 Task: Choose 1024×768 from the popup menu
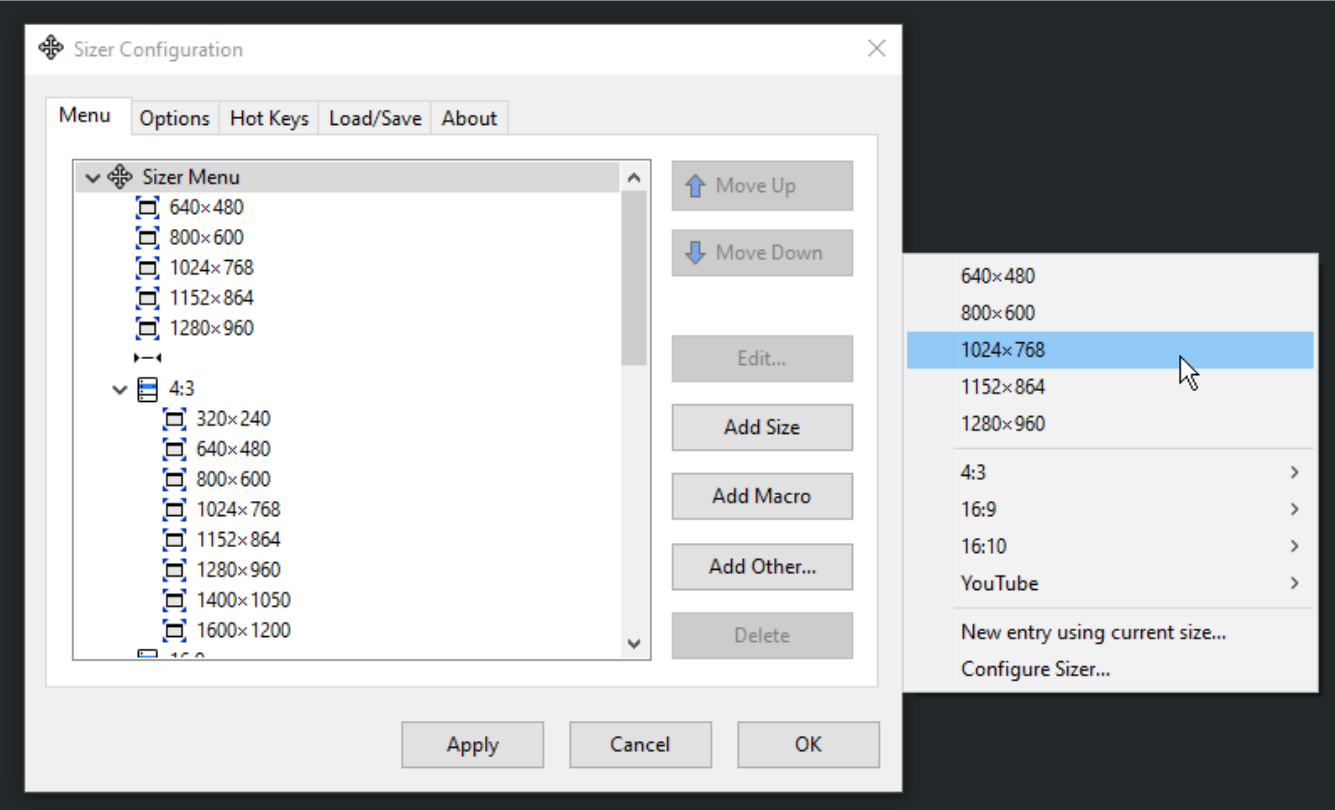pos(1003,350)
